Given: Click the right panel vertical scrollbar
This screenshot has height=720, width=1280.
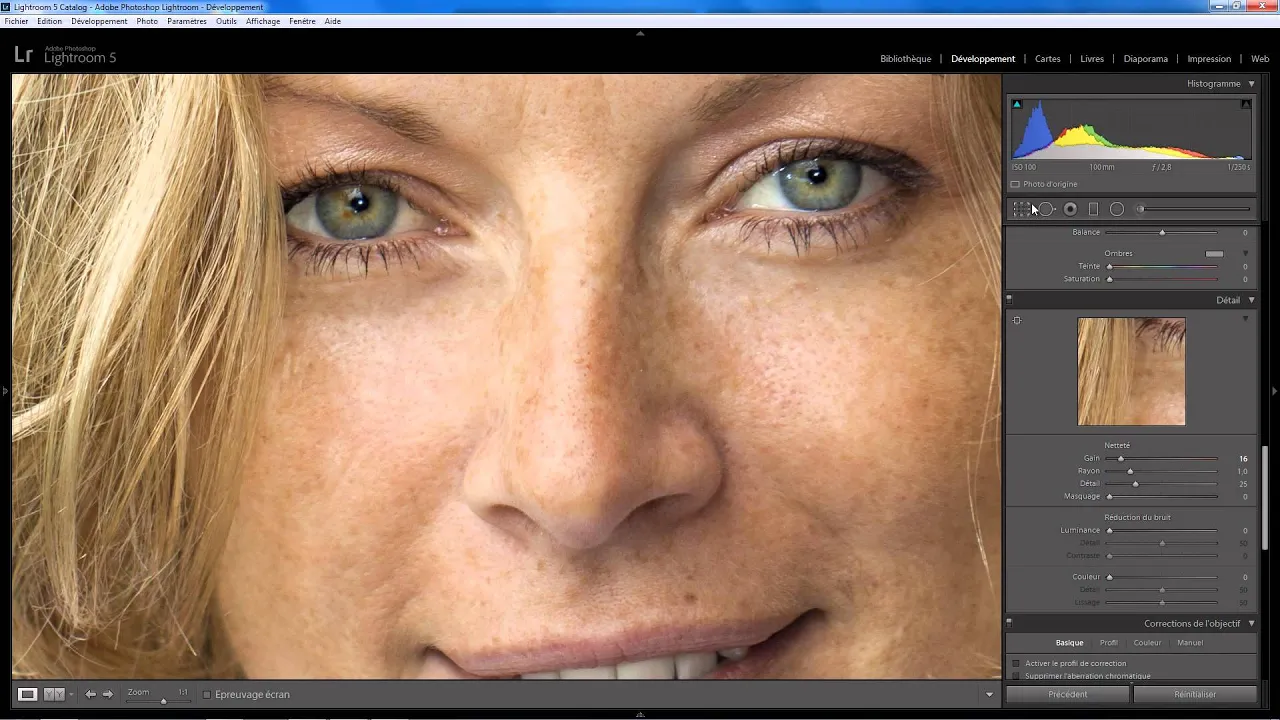Looking at the screenshot, I should (1265, 497).
